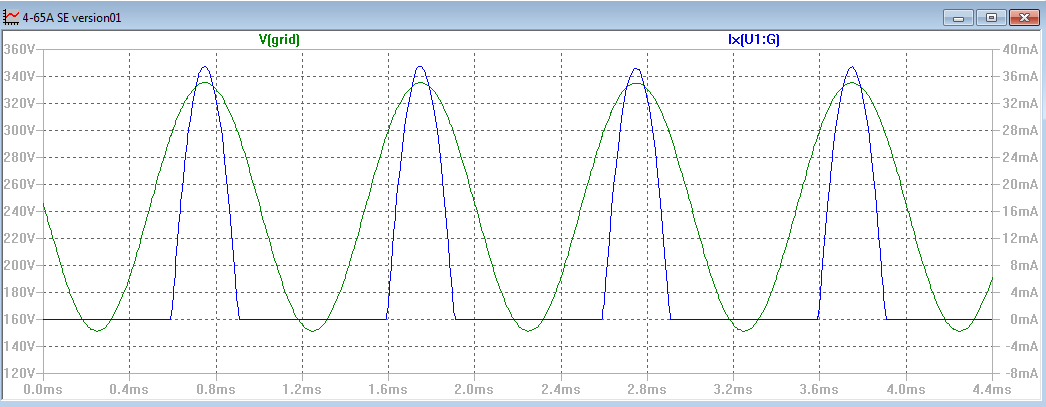Click the 24mA right axis label
Viewport: 1046px width, 407px height.
click(1019, 157)
